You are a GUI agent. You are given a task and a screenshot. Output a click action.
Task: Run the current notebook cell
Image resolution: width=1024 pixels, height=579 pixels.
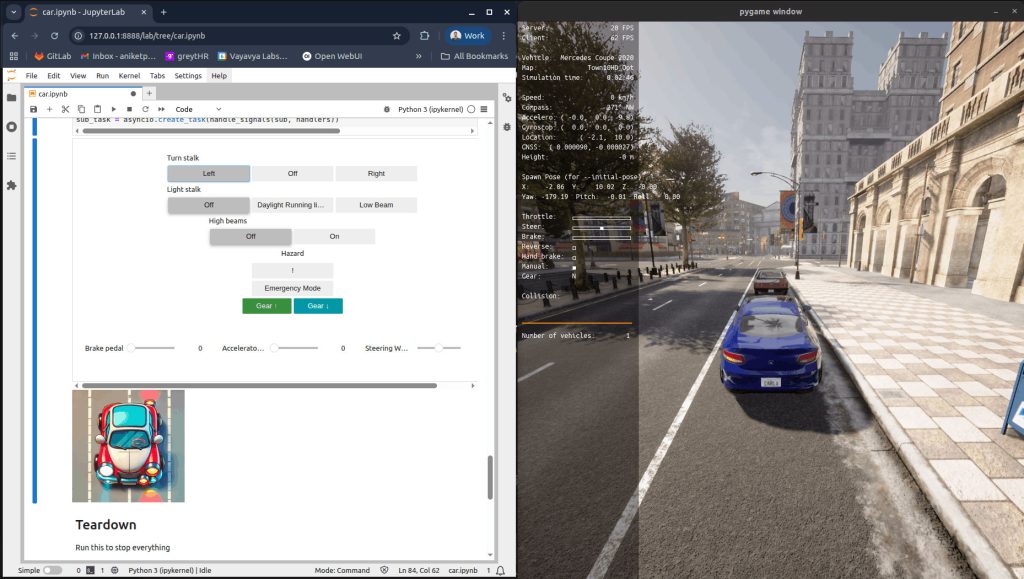click(x=112, y=109)
